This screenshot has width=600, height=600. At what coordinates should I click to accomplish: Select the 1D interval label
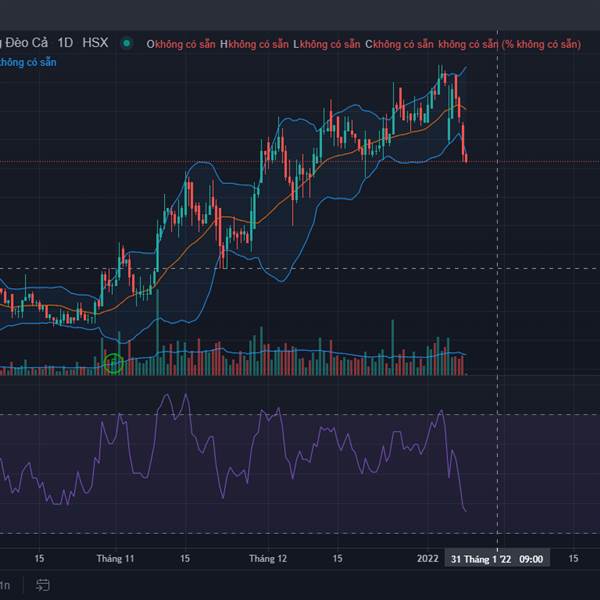click(65, 42)
